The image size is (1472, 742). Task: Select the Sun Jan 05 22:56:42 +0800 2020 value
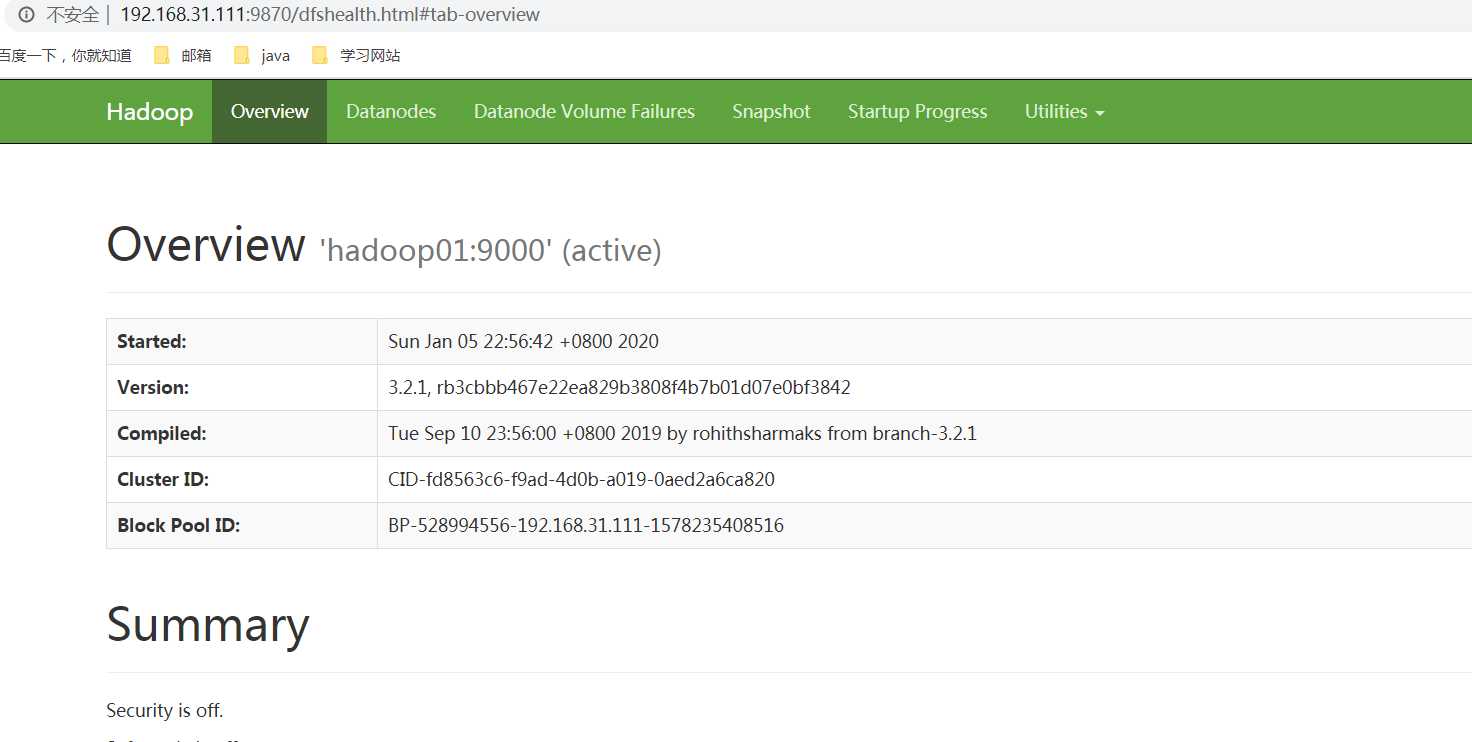[x=523, y=342]
